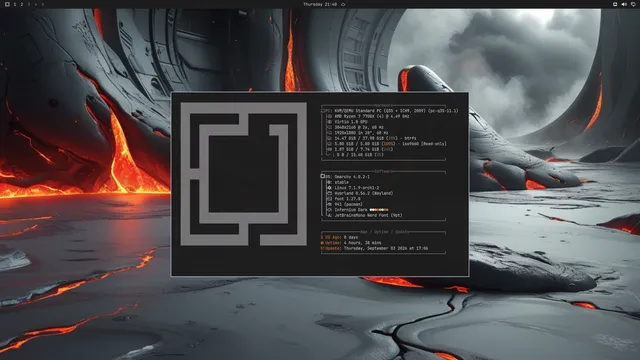The height and width of the screenshot is (360, 640).
Task: Click the rightmost system tray icon
Action: point(633,4)
